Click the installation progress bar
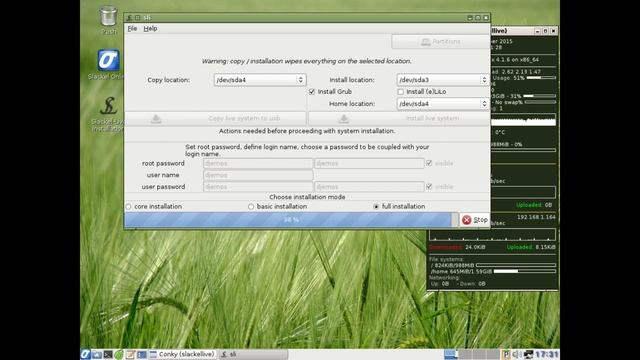Image resolution: width=640 pixels, height=360 pixels. 291,220
